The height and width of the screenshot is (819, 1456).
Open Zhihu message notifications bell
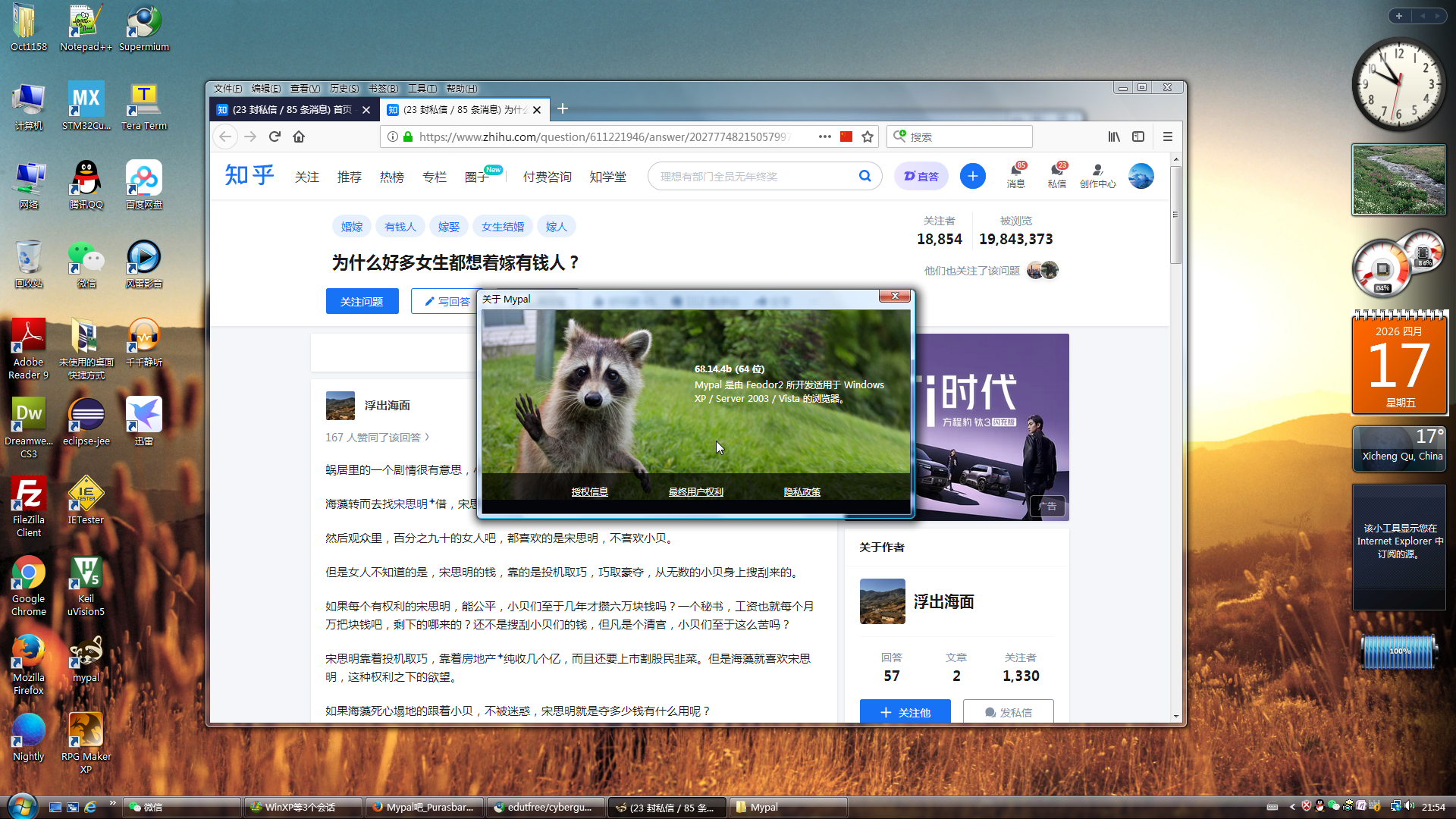1015,171
